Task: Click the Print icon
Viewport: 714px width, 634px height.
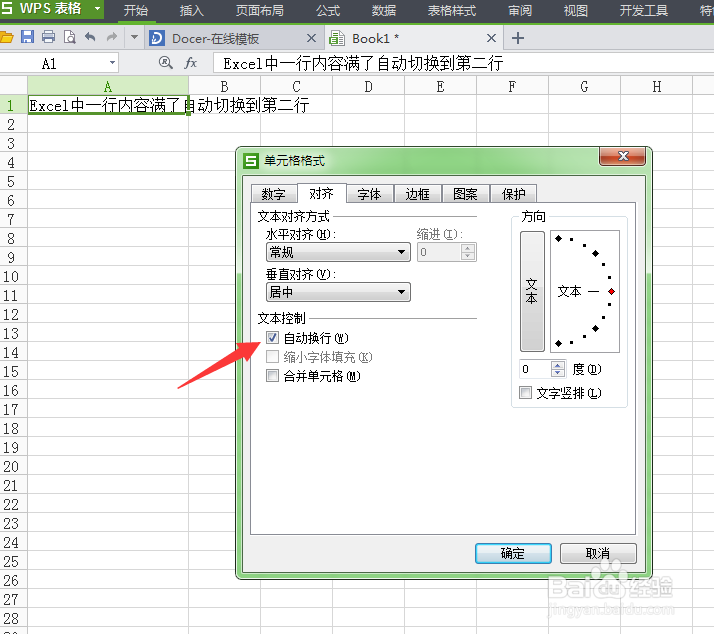Action: coord(48,37)
